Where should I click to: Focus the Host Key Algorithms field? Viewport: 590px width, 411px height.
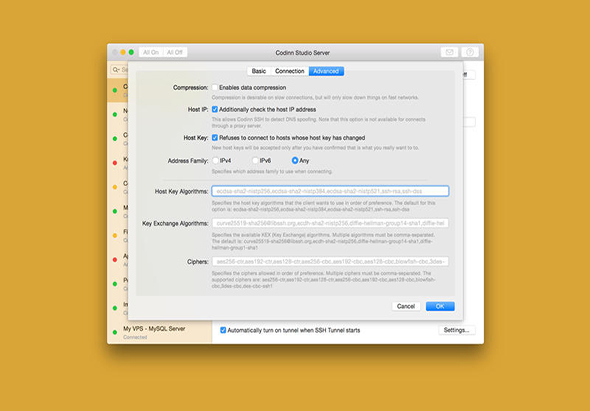(x=330, y=191)
